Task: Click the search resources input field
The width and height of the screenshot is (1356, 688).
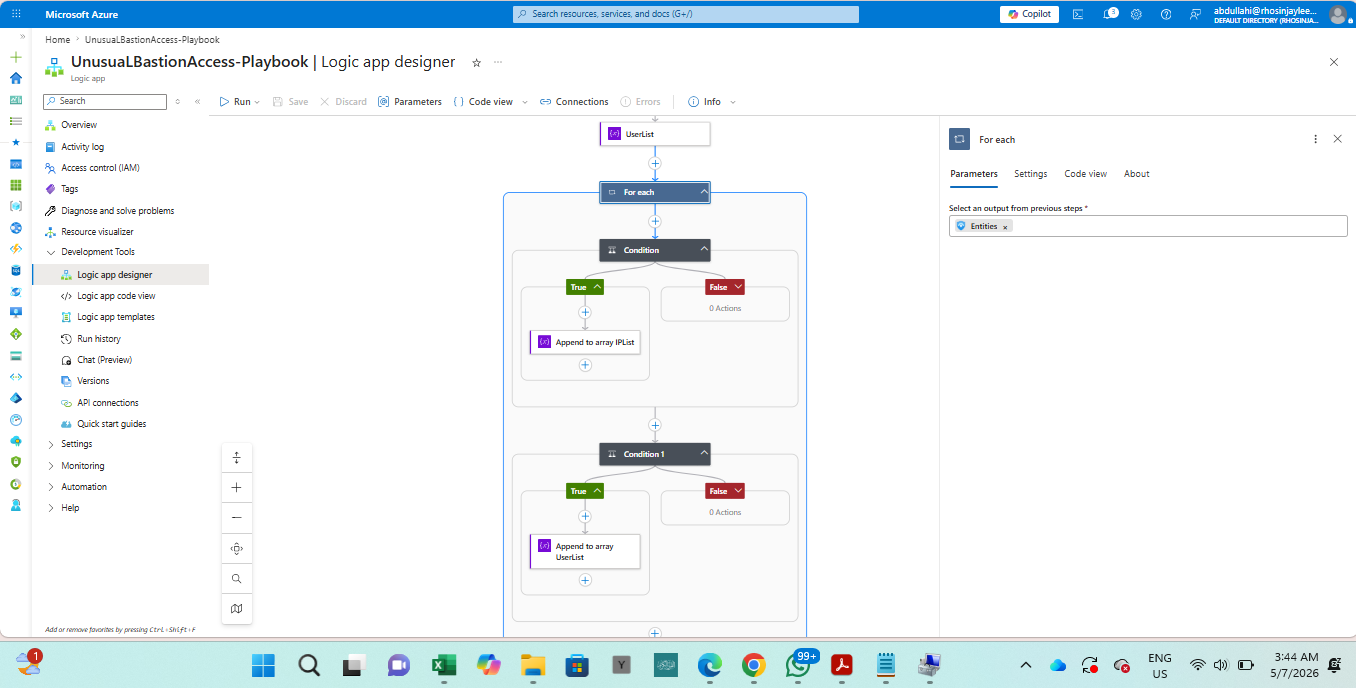Action: (685, 14)
